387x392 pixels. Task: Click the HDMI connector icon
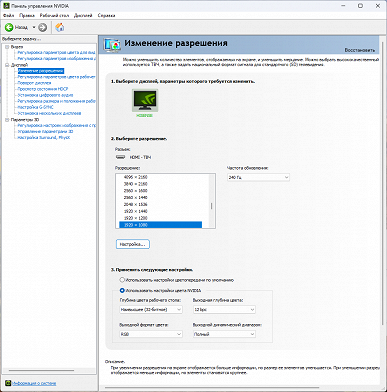(x=120, y=157)
